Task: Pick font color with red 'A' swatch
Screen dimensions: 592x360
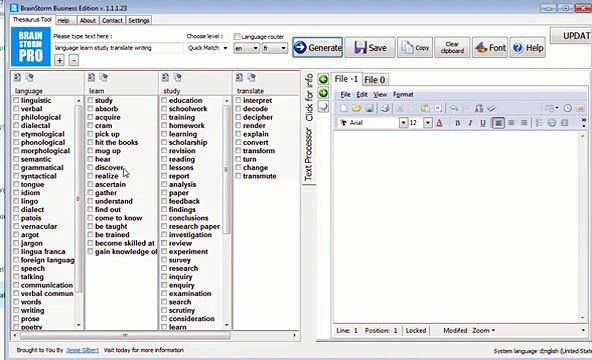Action: (439, 123)
